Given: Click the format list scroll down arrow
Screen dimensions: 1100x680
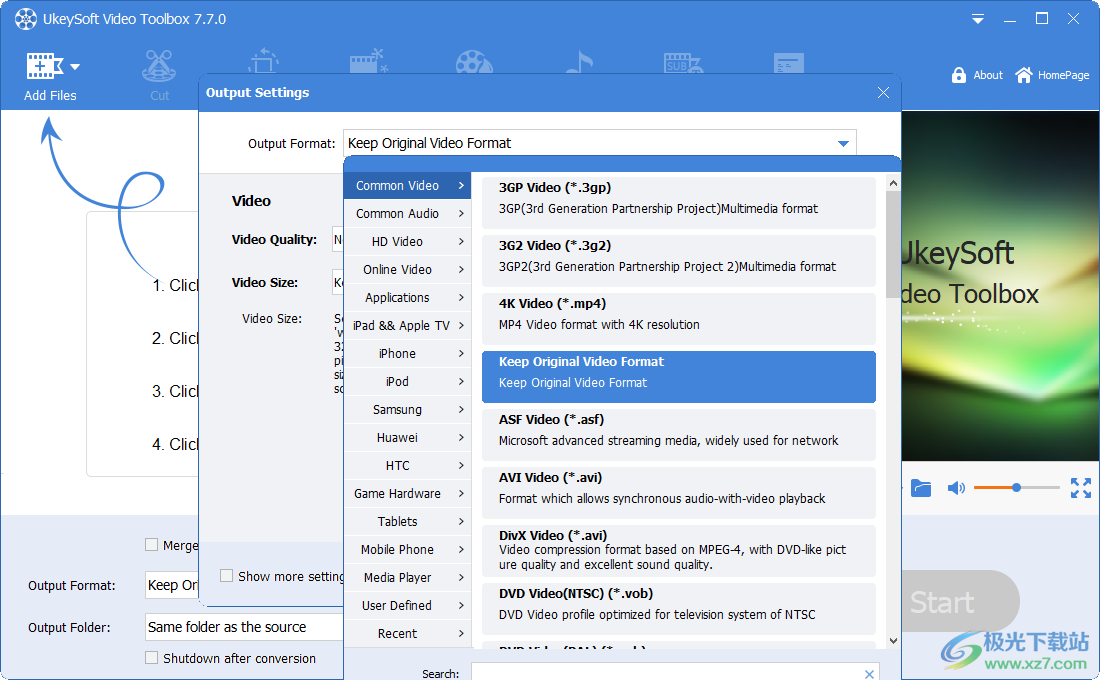Looking at the screenshot, I should click(893, 641).
